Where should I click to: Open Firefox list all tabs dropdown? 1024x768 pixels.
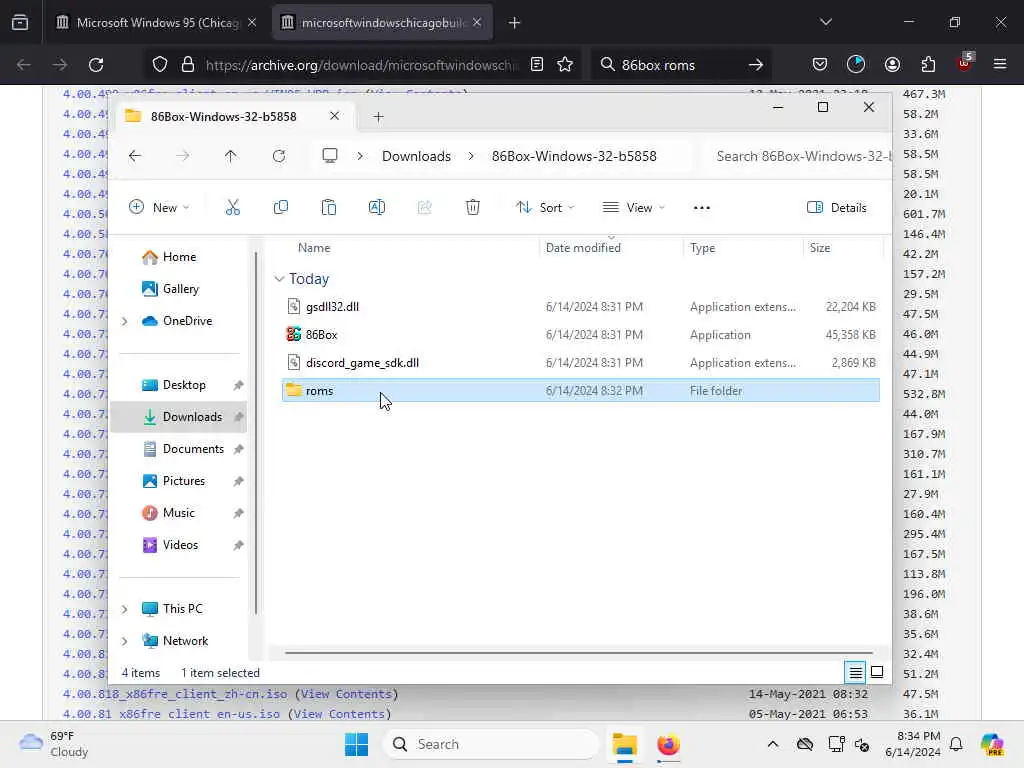tap(825, 22)
